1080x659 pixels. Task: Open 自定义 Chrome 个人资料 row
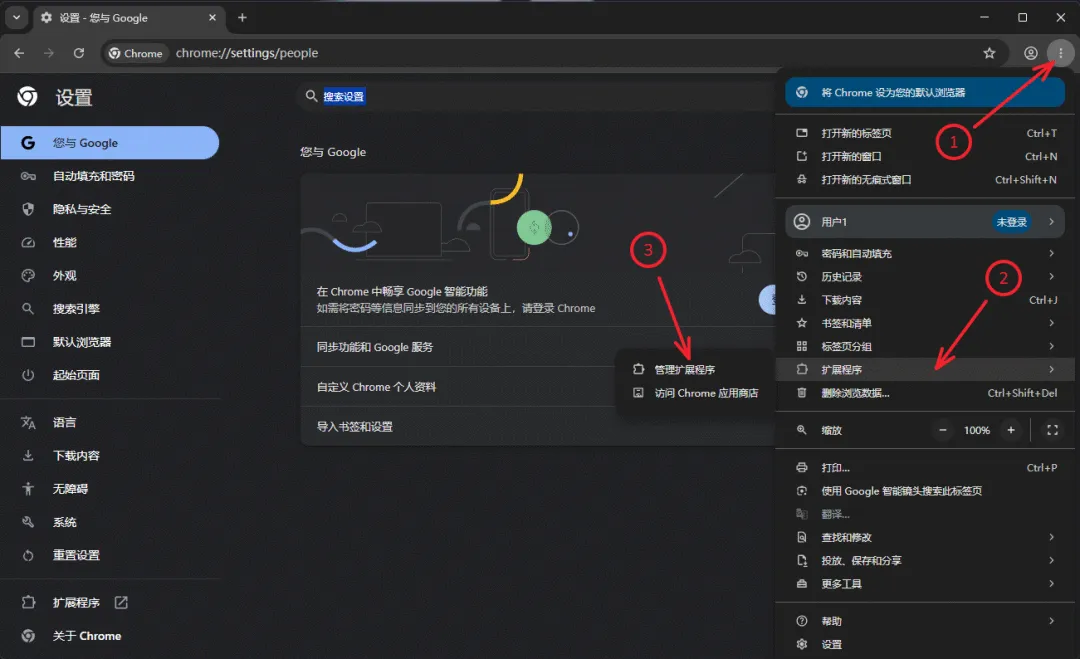457,387
